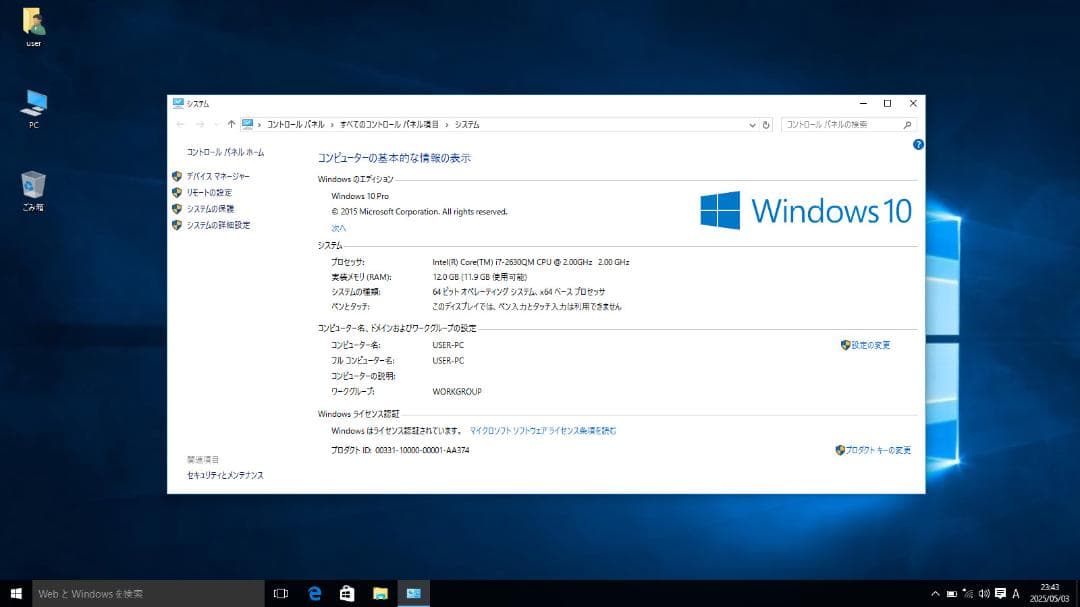Expand the コントロールパネル breadcrumb arrow
1080x607 pixels.
pos(330,124)
